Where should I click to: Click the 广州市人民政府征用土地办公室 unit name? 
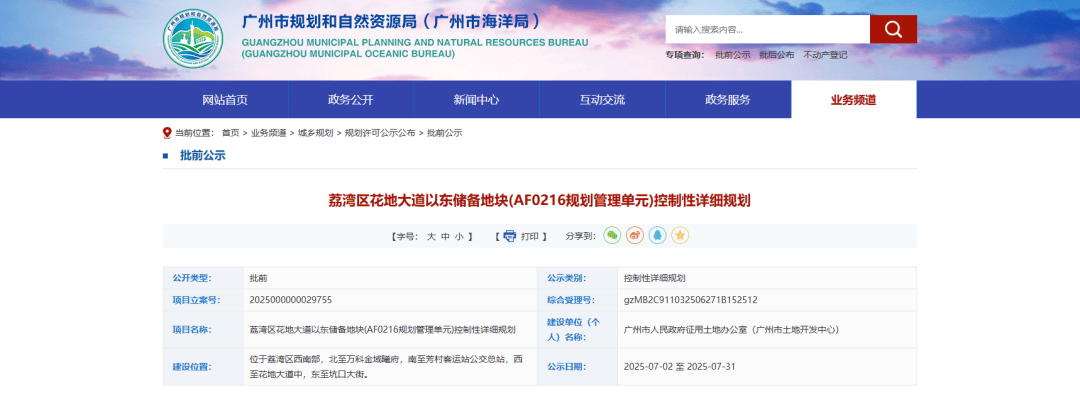pyautogui.click(x=731, y=330)
